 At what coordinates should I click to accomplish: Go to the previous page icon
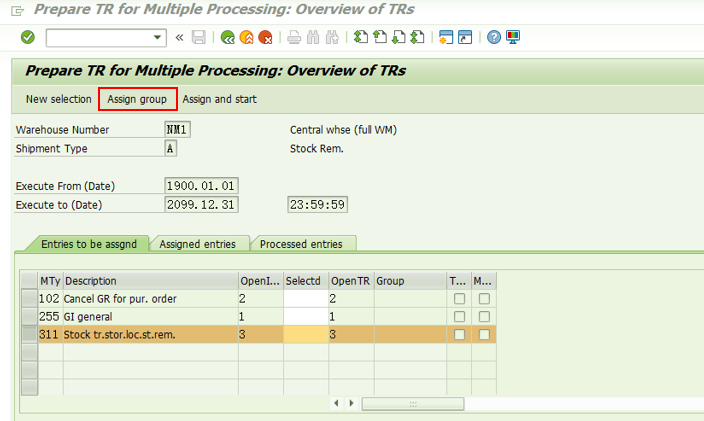coord(380,37)
